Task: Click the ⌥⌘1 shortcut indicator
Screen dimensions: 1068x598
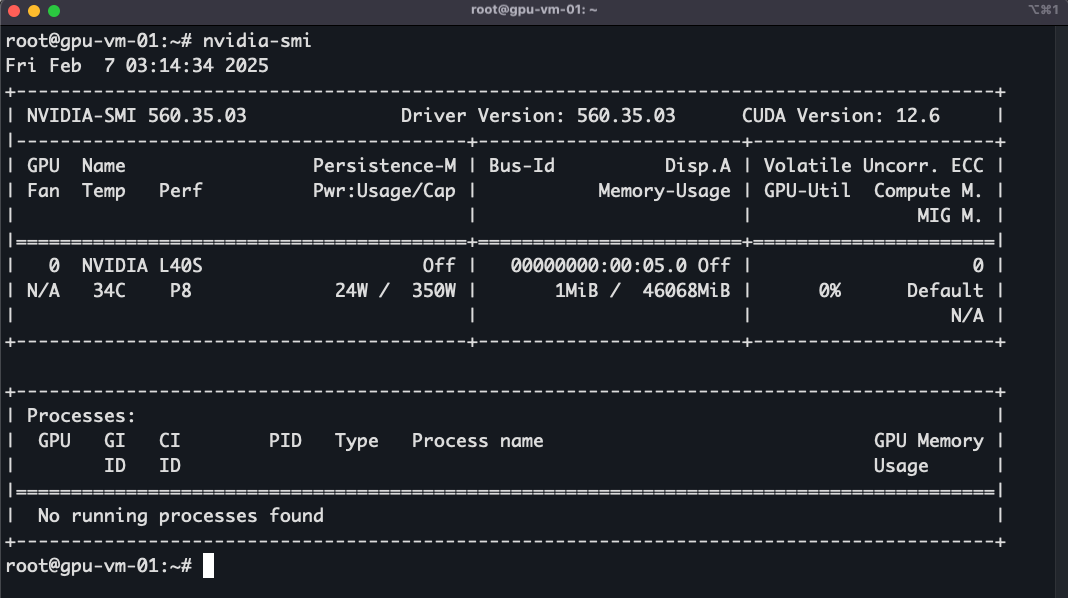Action: pos(1043,10)
